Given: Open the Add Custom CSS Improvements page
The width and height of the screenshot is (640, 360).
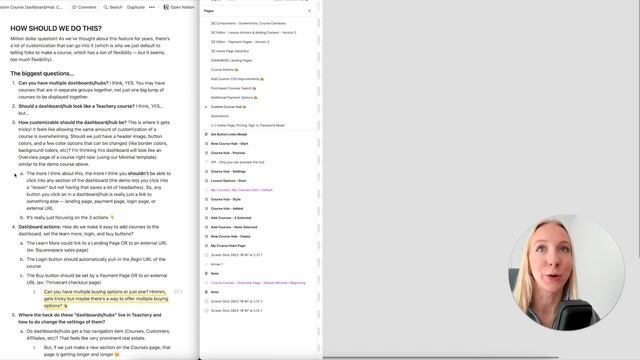Looking at the screenshot, I should (x=237, y=79).
